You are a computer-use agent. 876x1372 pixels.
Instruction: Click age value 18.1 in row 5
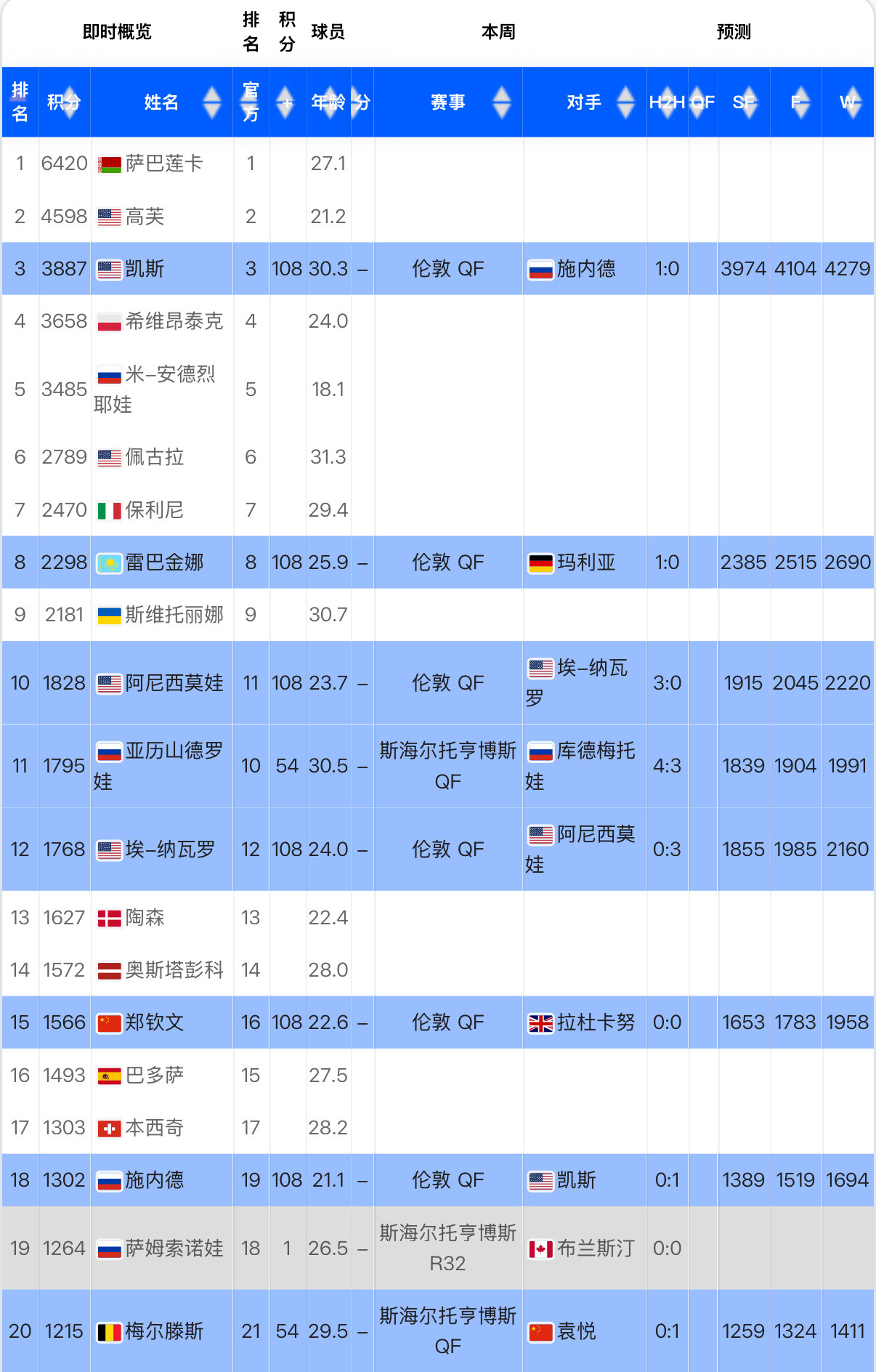328,390
